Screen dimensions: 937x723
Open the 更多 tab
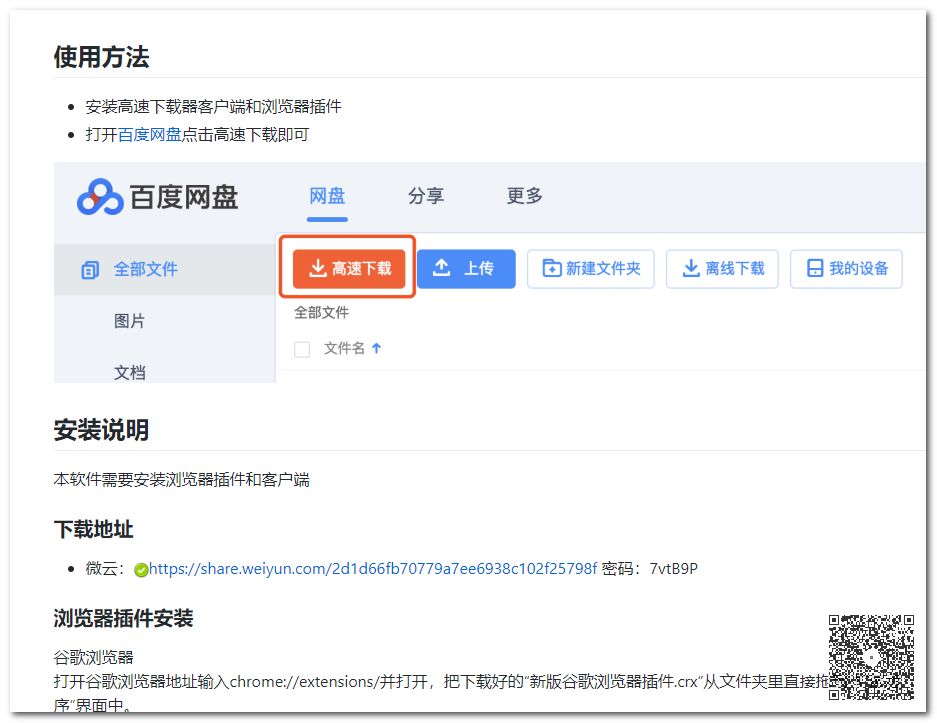point(524,196)
